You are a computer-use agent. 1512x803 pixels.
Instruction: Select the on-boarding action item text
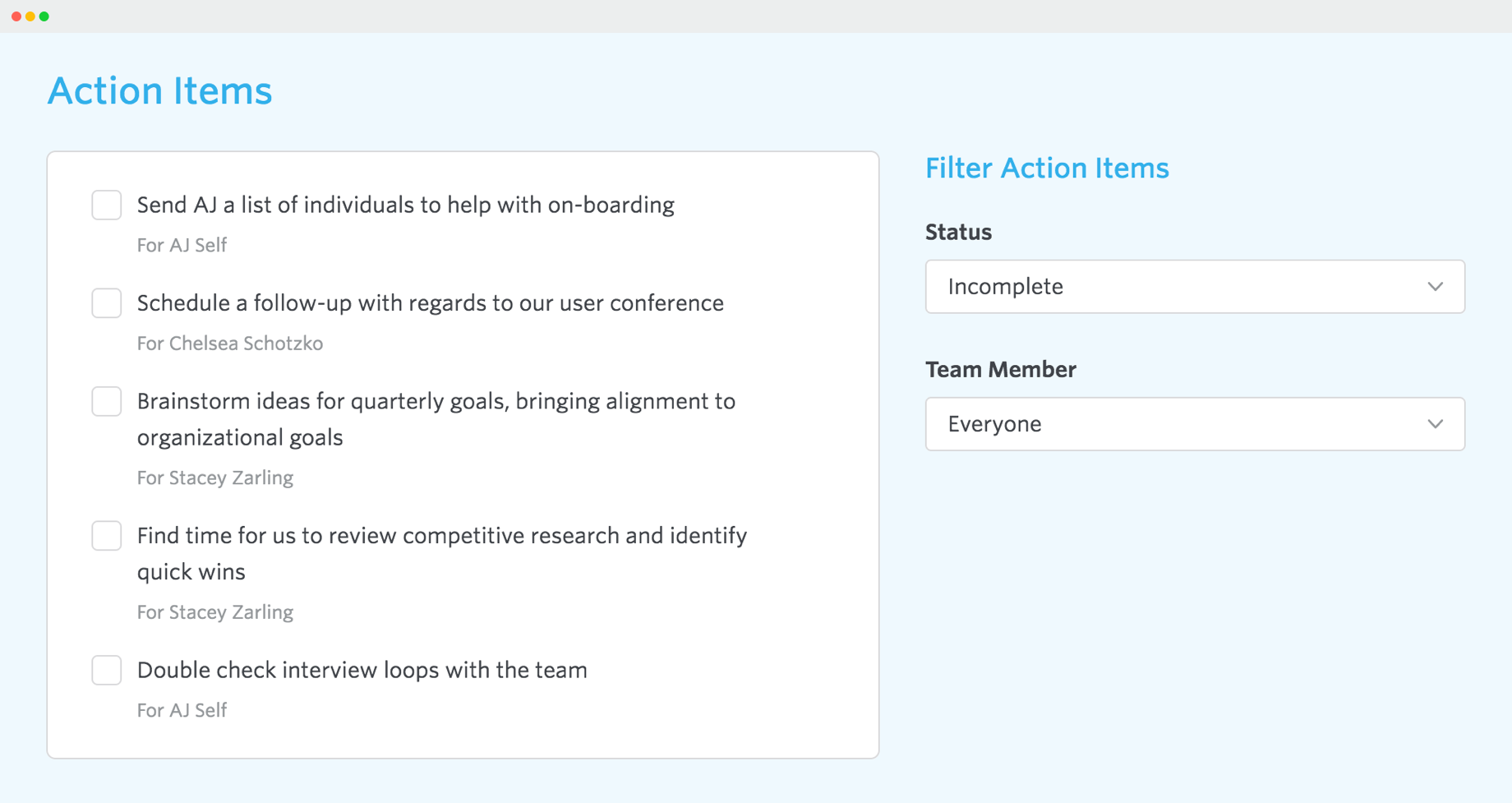(x=405, y=205)
